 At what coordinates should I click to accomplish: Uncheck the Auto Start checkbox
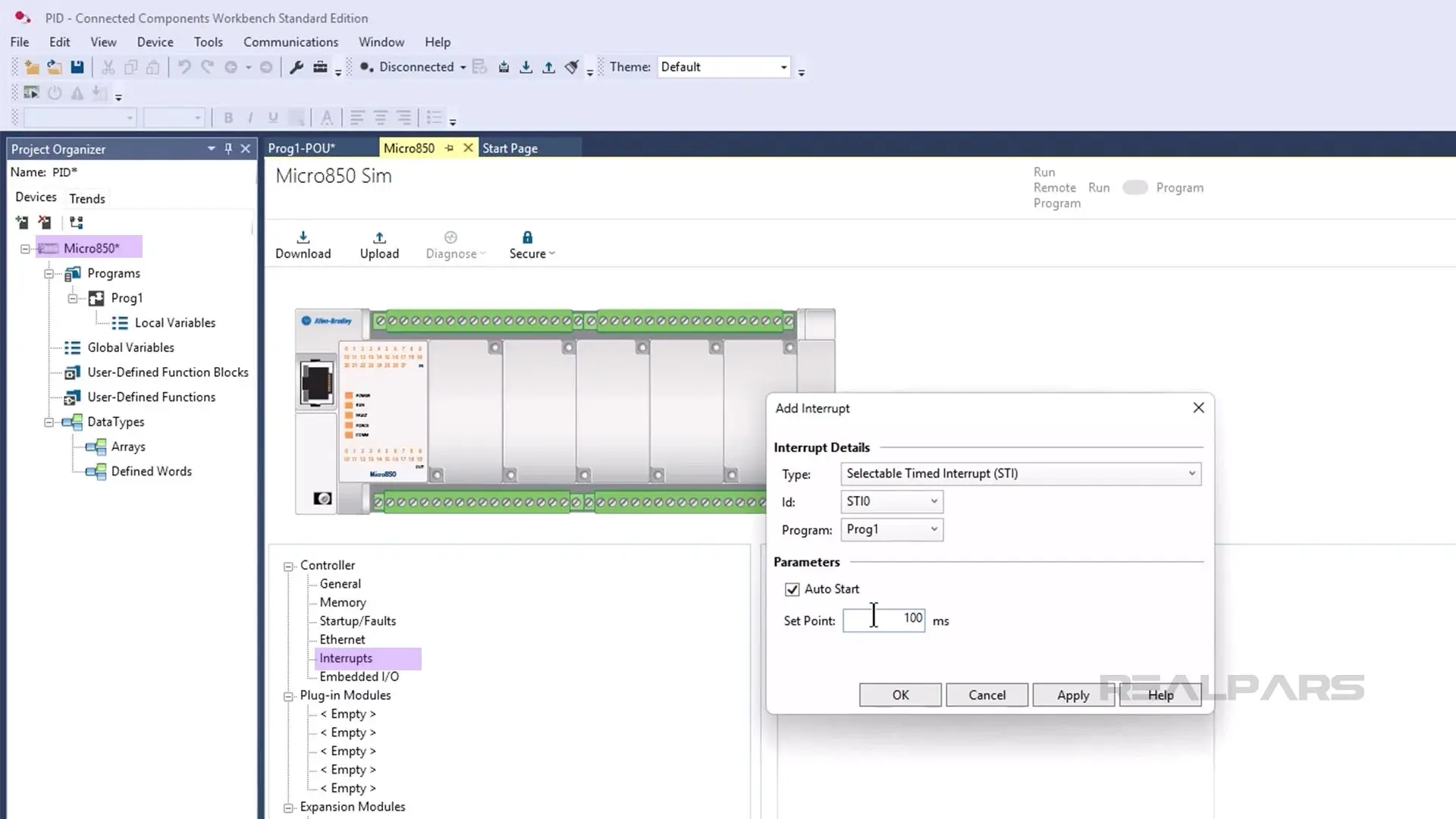tap(792, 589)
